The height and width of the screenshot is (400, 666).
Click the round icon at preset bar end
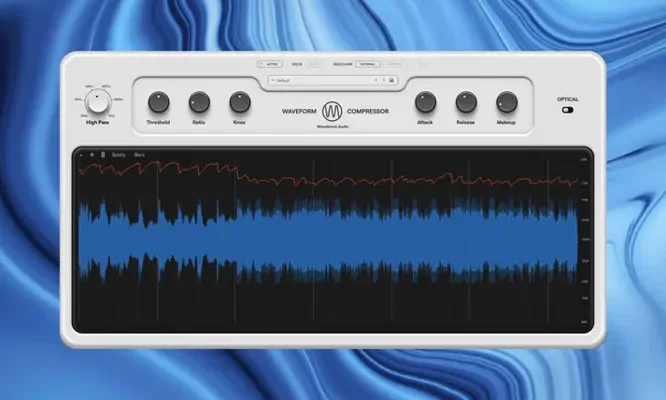coord(392,80)
